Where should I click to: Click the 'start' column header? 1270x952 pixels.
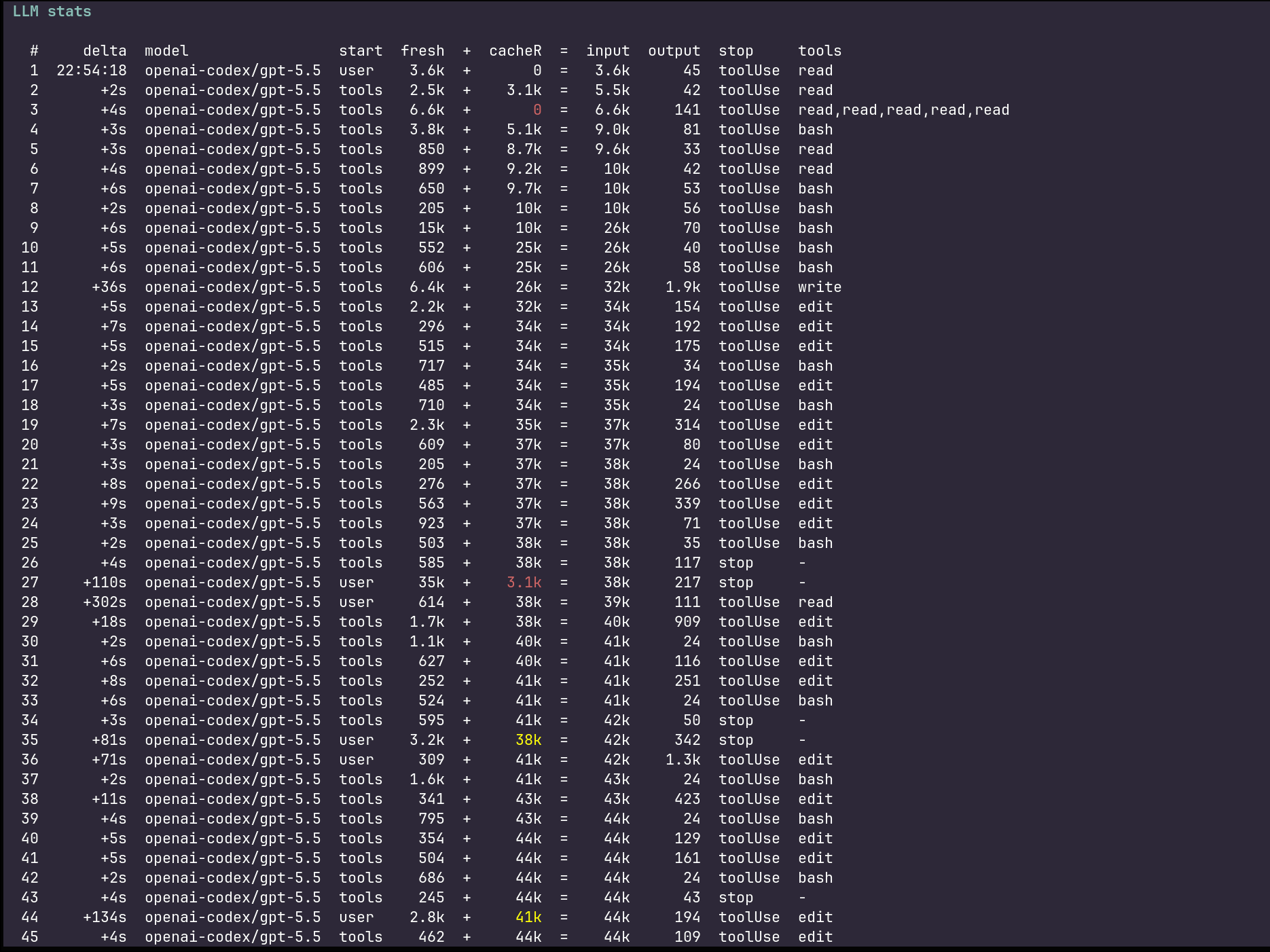[x=361, y=51]
